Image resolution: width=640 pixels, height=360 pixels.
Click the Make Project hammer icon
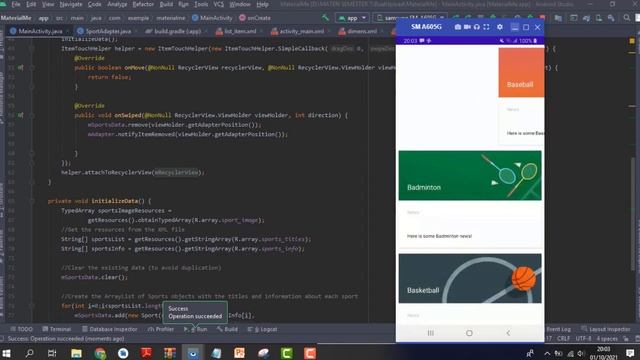(325, 18)
